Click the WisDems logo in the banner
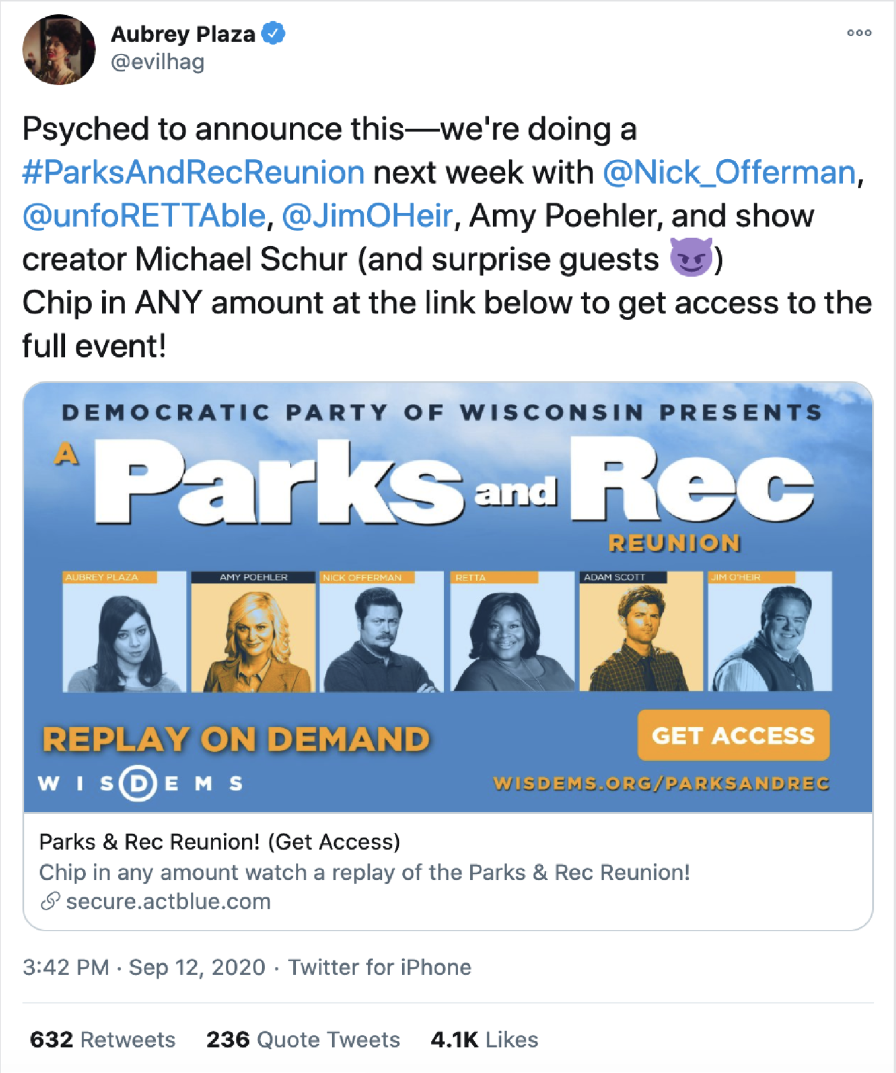 tap(140, 783)
